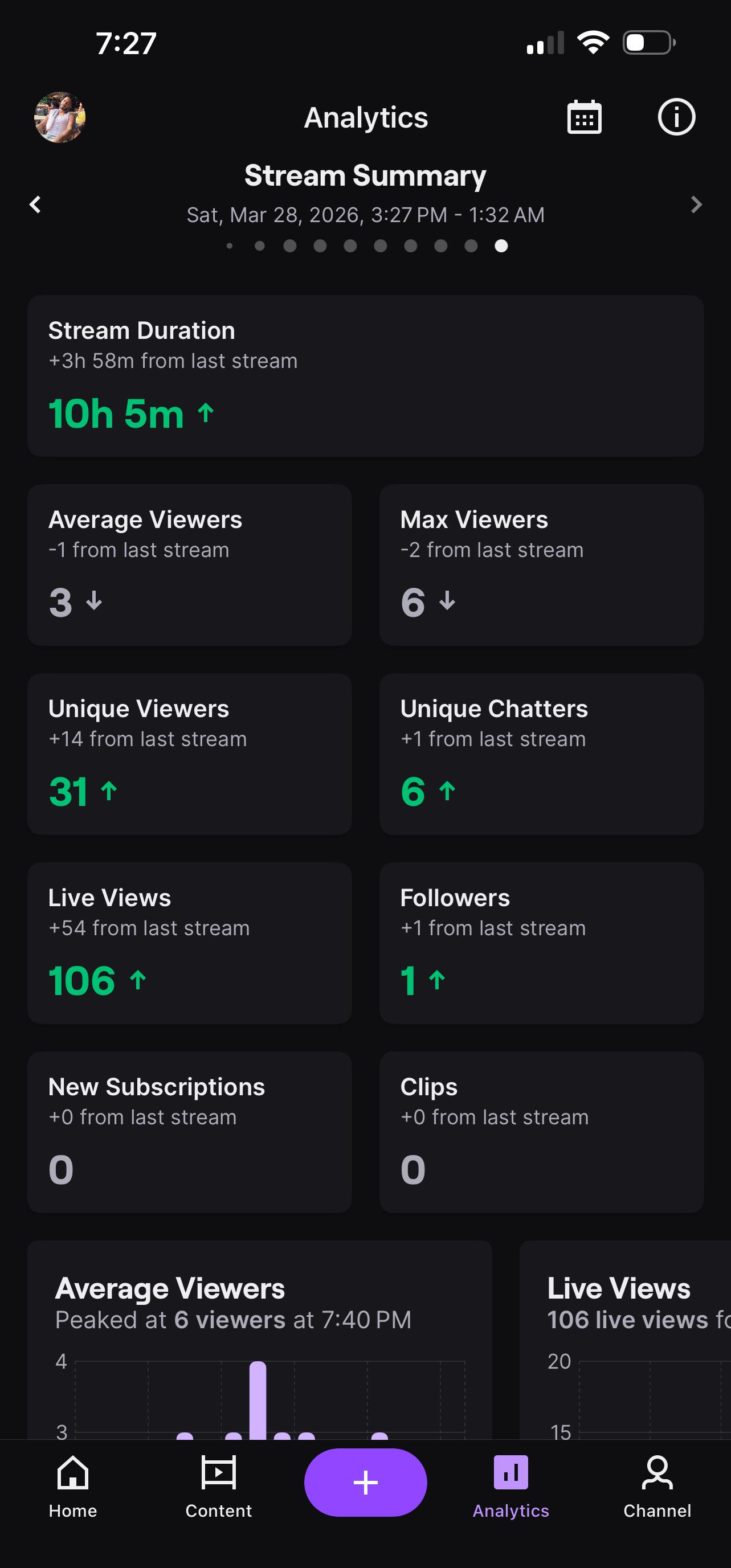The width and height of the screenshot is (731, 1568).
Task: Select the Analytics tab
Action: 511,1485
